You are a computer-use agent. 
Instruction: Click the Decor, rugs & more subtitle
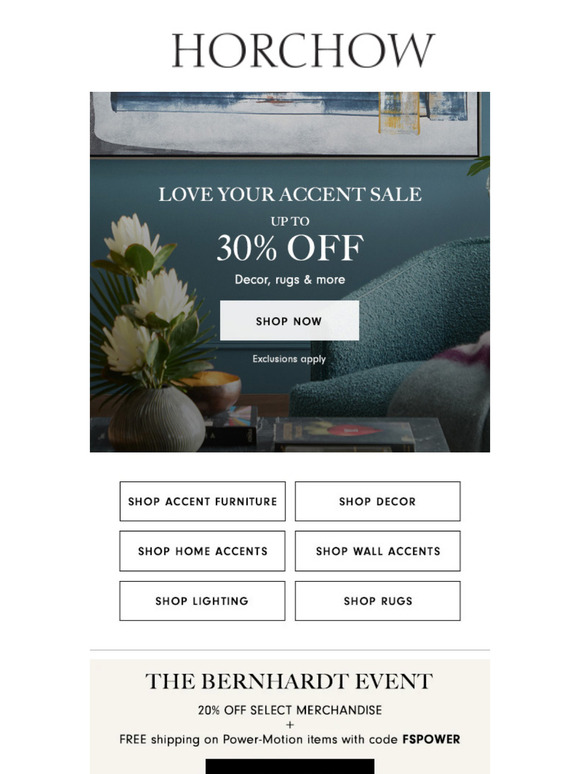click(290, 279)
